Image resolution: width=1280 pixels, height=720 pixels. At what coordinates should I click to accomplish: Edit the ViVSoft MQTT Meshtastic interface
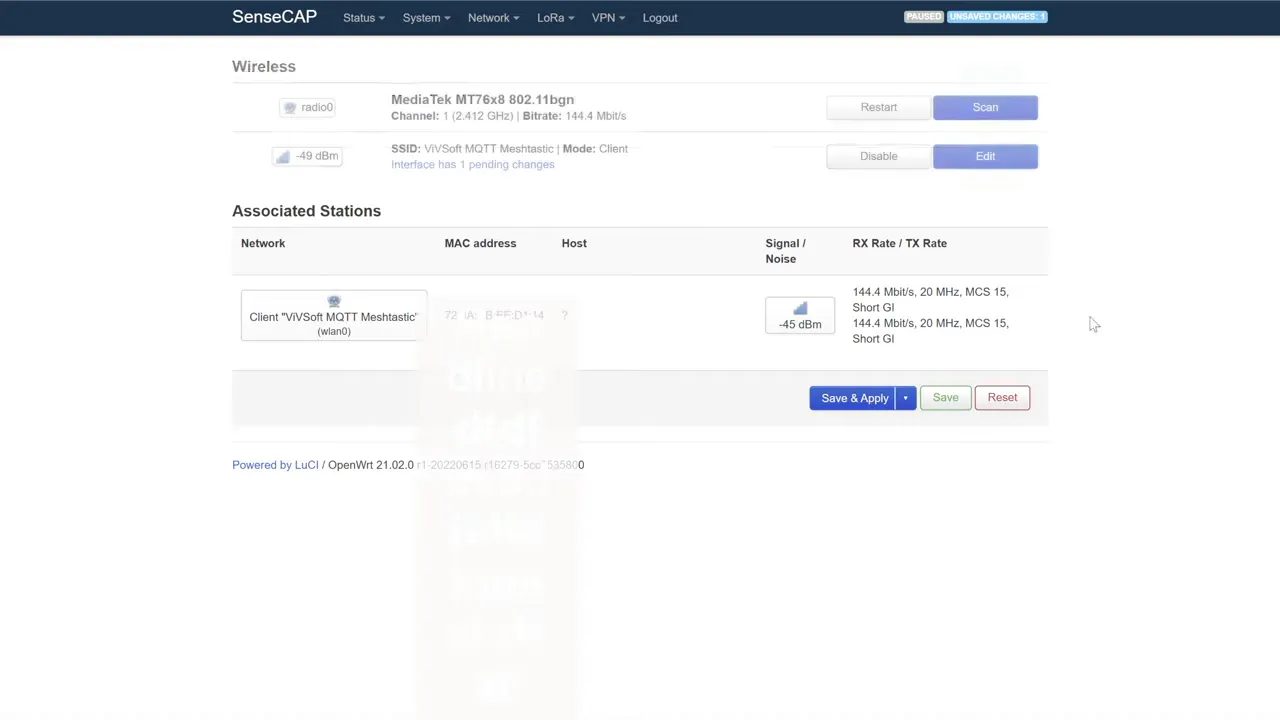pyautogui.click(x=985, y=156)
